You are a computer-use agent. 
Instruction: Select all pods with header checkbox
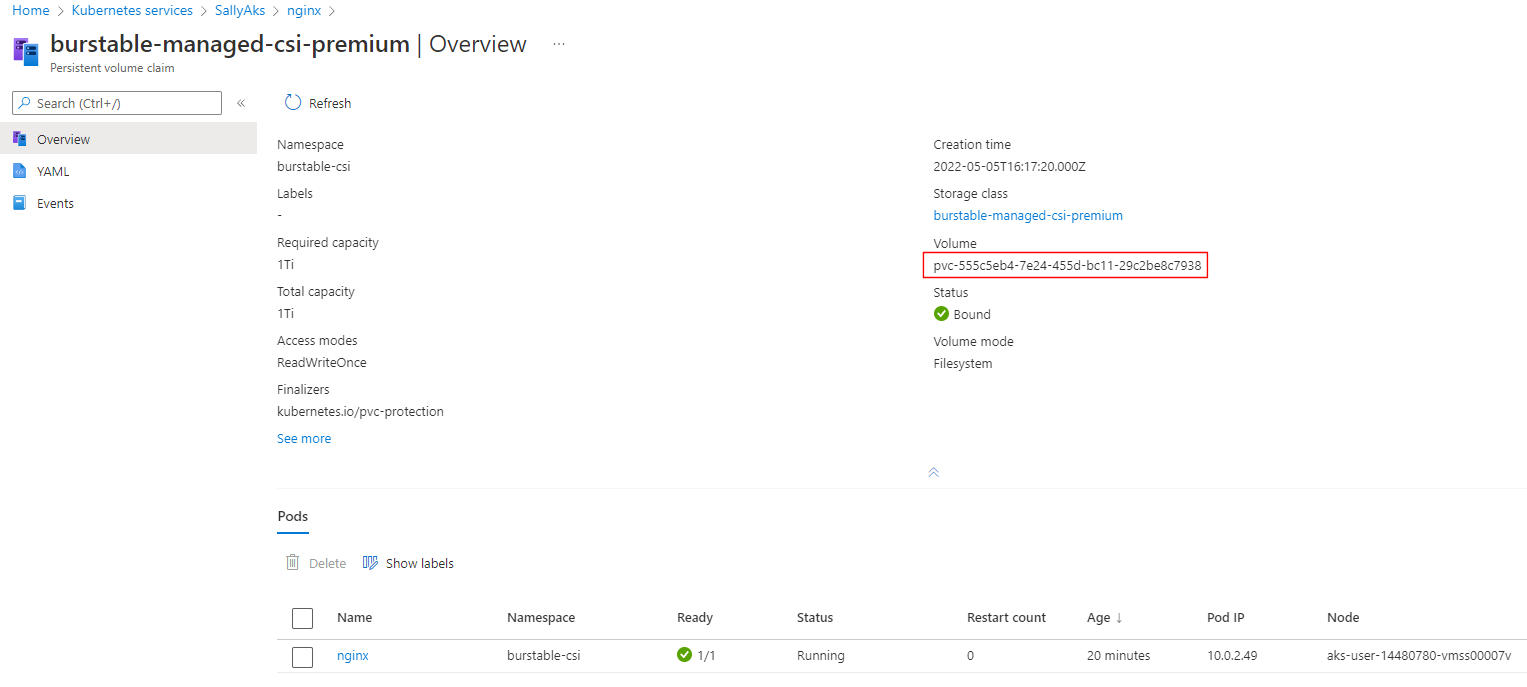point(303,618)
